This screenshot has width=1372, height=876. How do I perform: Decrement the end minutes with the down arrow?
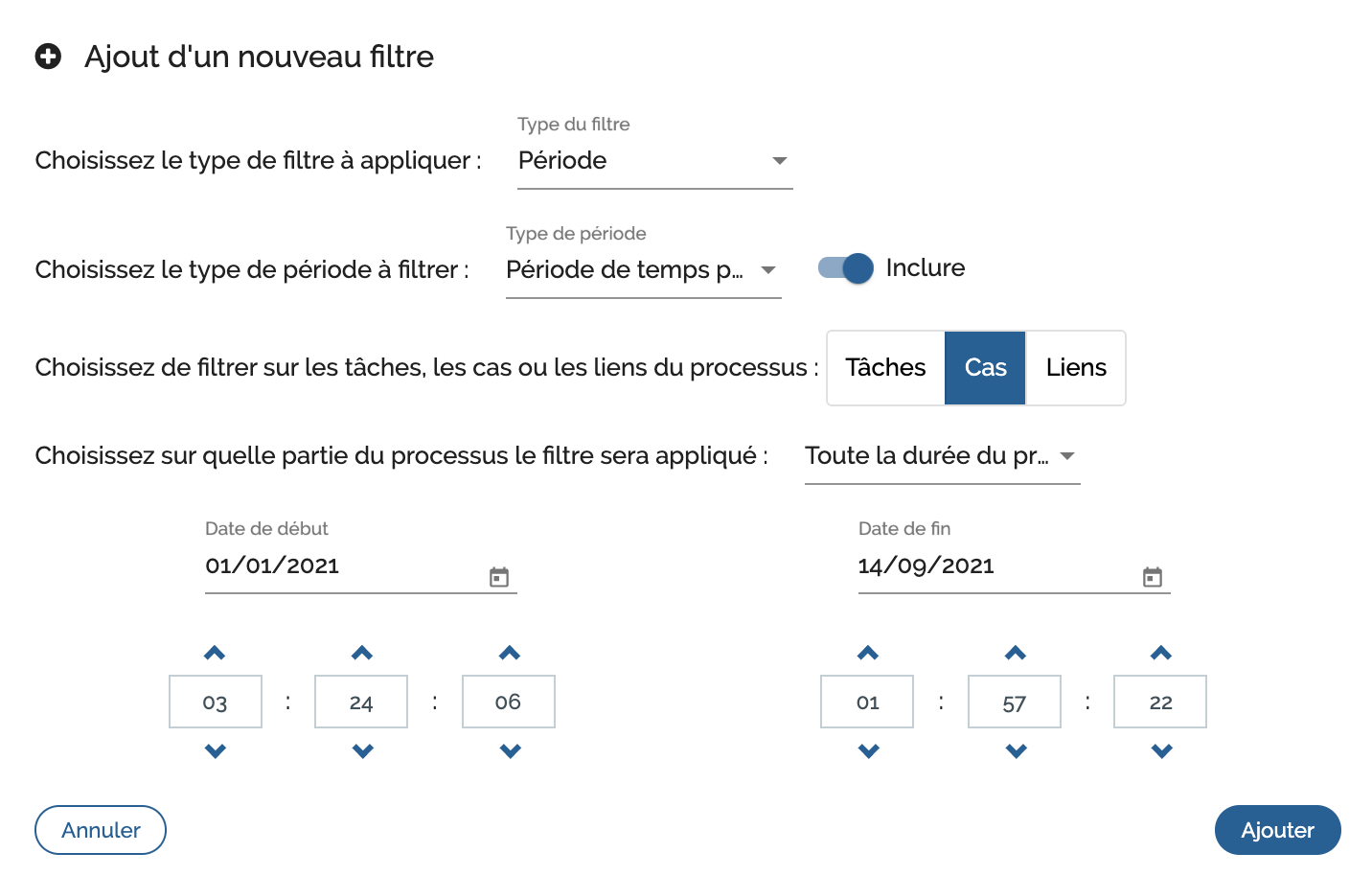tap(1014, 751)
